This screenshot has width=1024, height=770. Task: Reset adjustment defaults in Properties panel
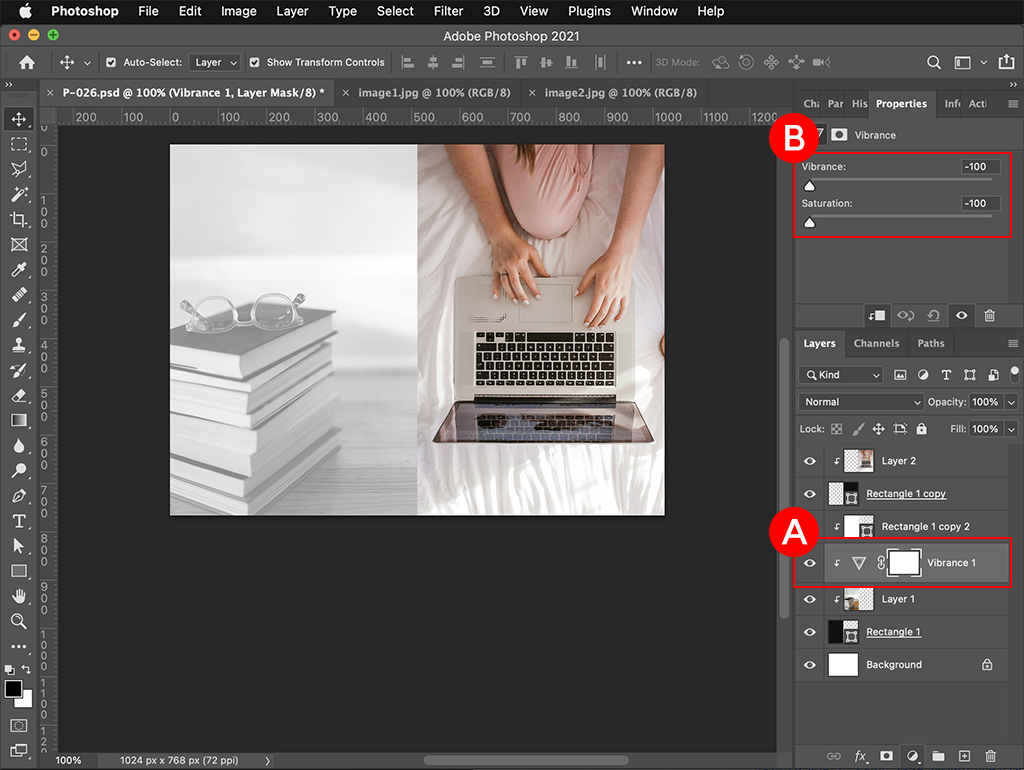tap(933, 315)
